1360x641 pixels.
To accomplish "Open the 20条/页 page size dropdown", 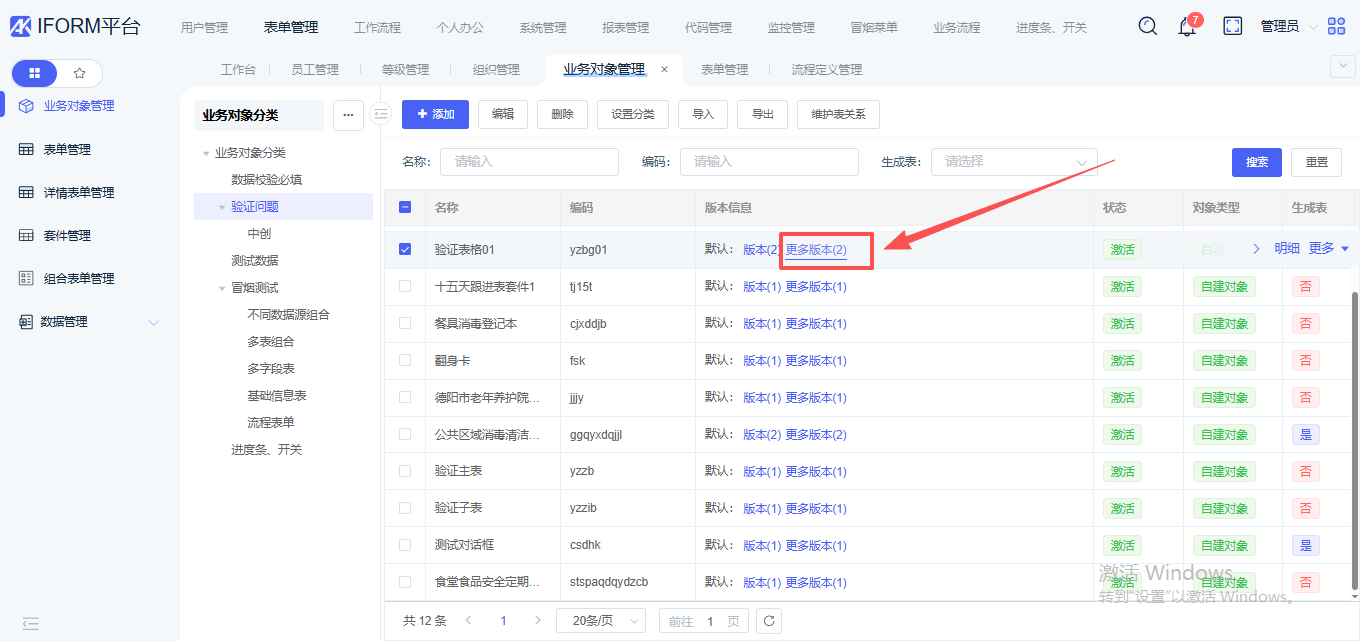I will click(x=600, y=621).
